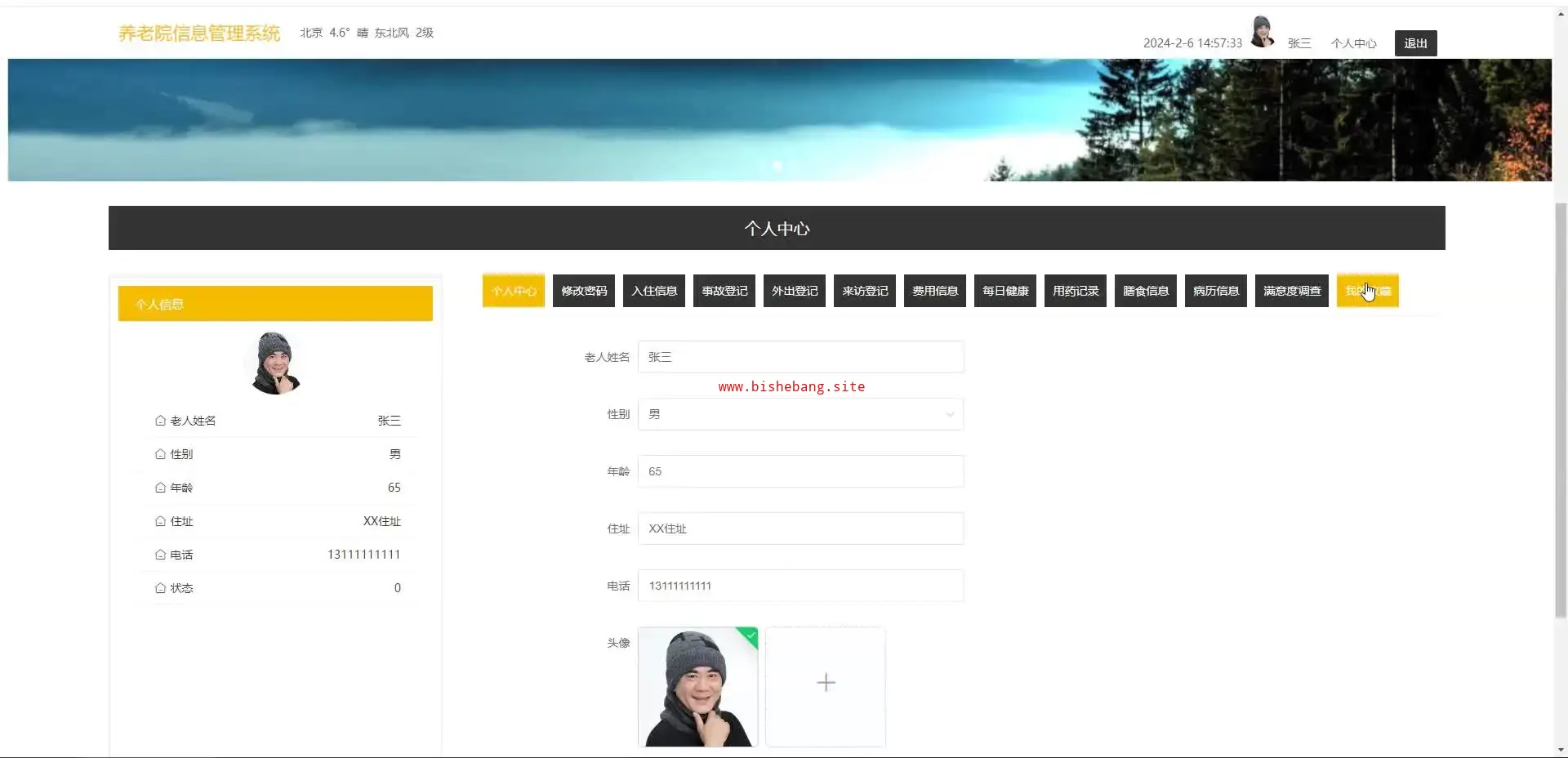This screenshot has height=758, width=1568.
Task: Click the 个人中心 link in header
Action: (1353, 43)
